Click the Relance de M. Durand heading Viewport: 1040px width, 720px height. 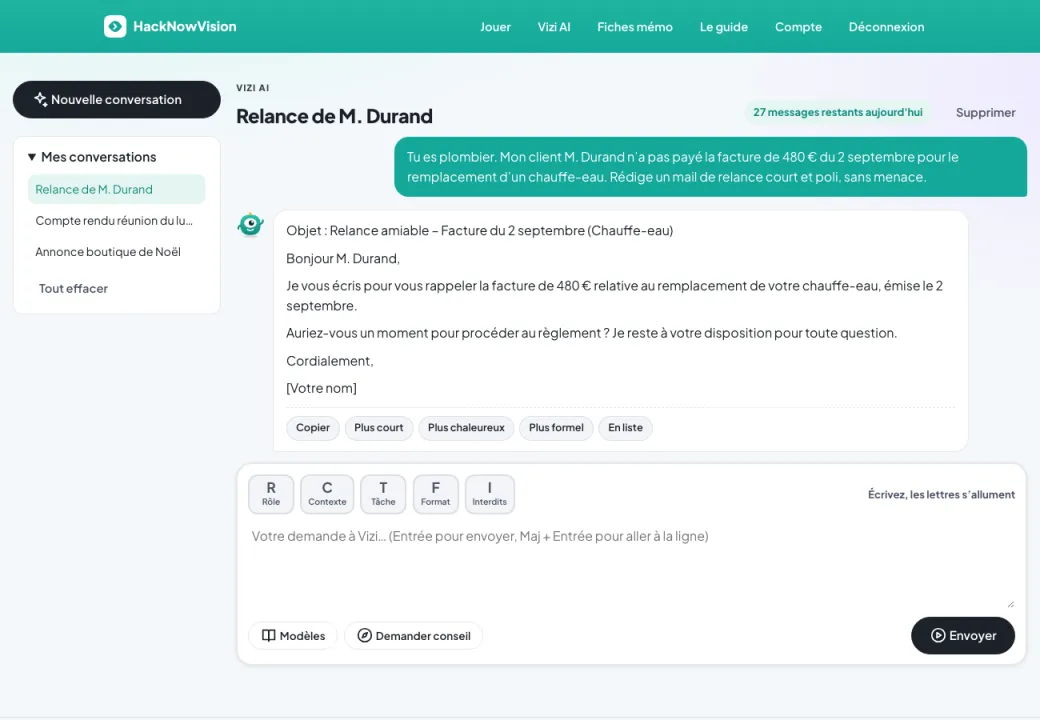[x=334, y=116]
